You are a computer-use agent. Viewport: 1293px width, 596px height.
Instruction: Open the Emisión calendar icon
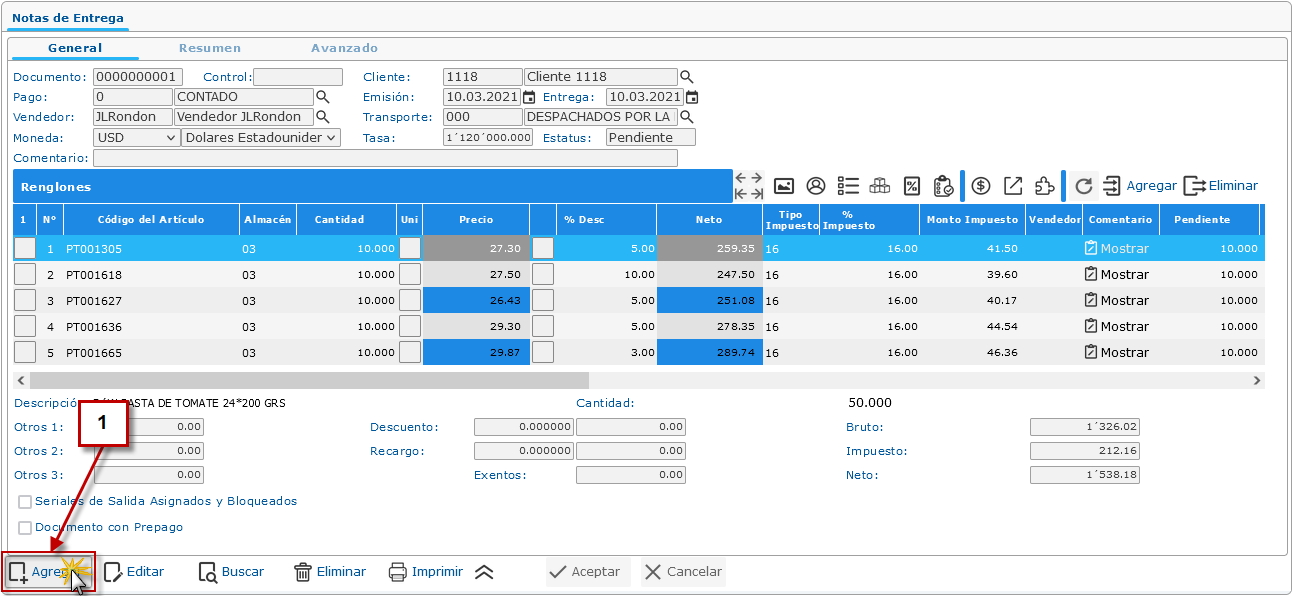click(x=529, y=97)
